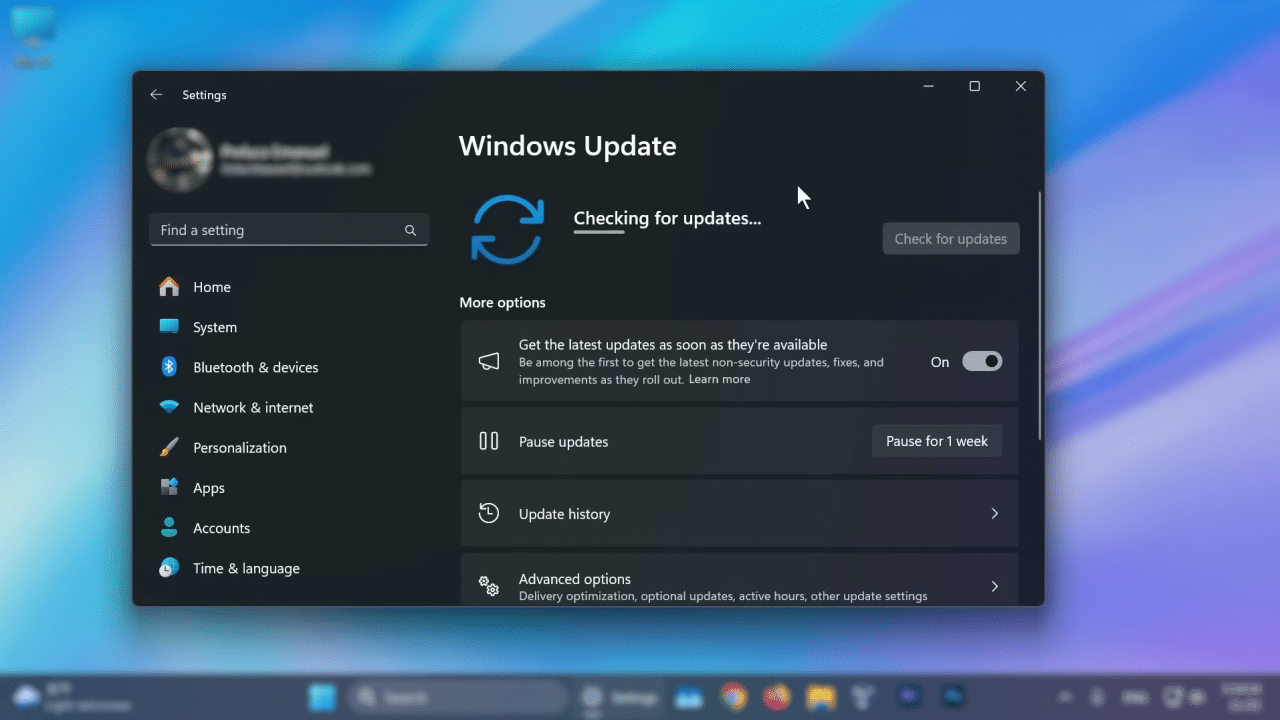Click the Accounts person icon

[169, 527]
